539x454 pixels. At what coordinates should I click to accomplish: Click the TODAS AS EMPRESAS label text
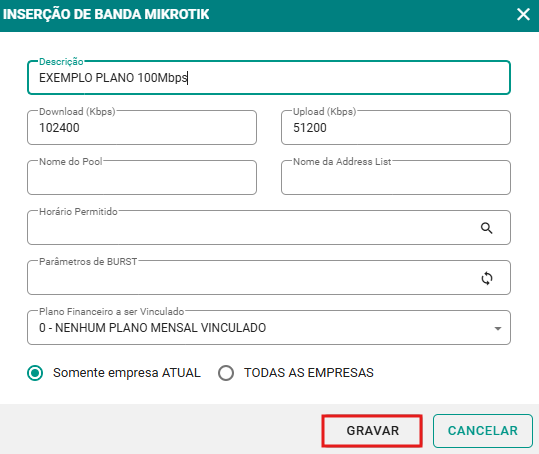[x=309, y=373]
